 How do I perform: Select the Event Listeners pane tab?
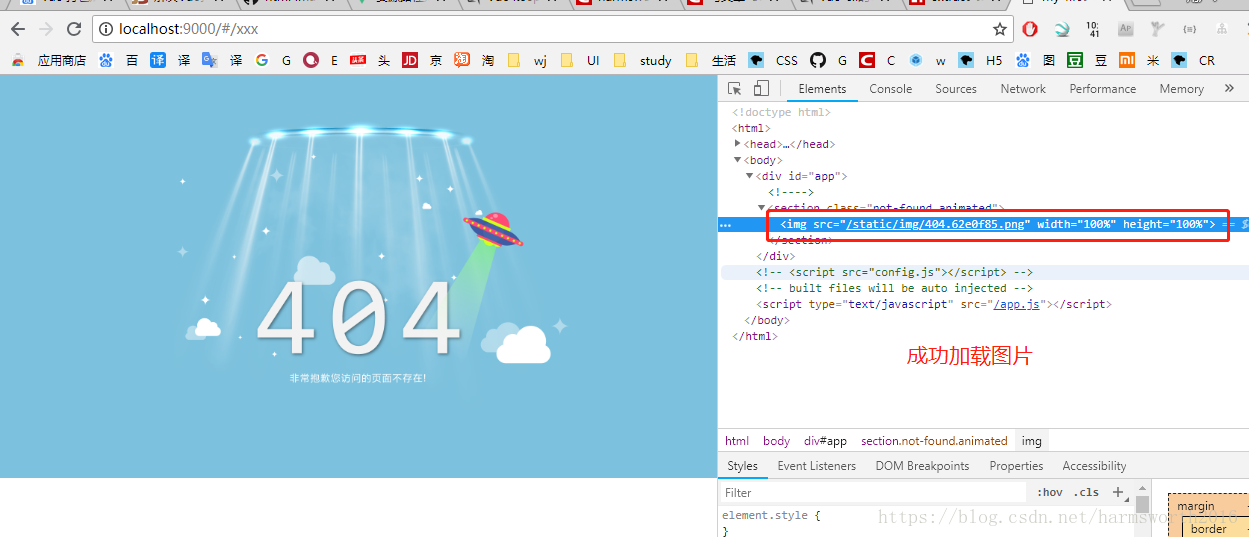tap(816, 466)
